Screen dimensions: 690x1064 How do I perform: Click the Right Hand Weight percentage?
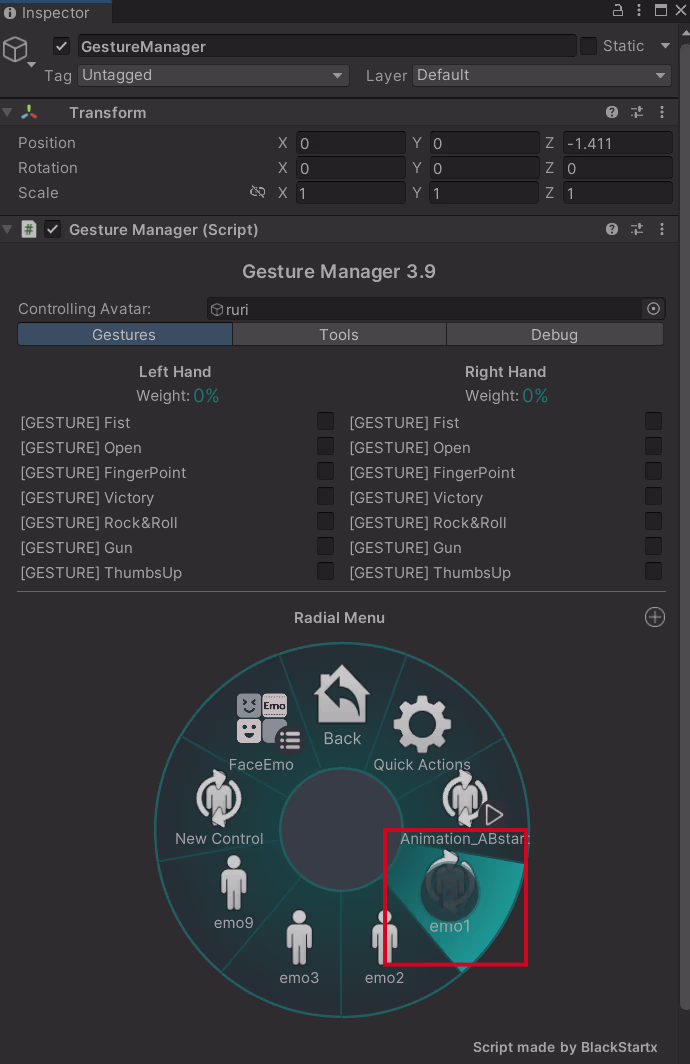(x=535, y=396)
